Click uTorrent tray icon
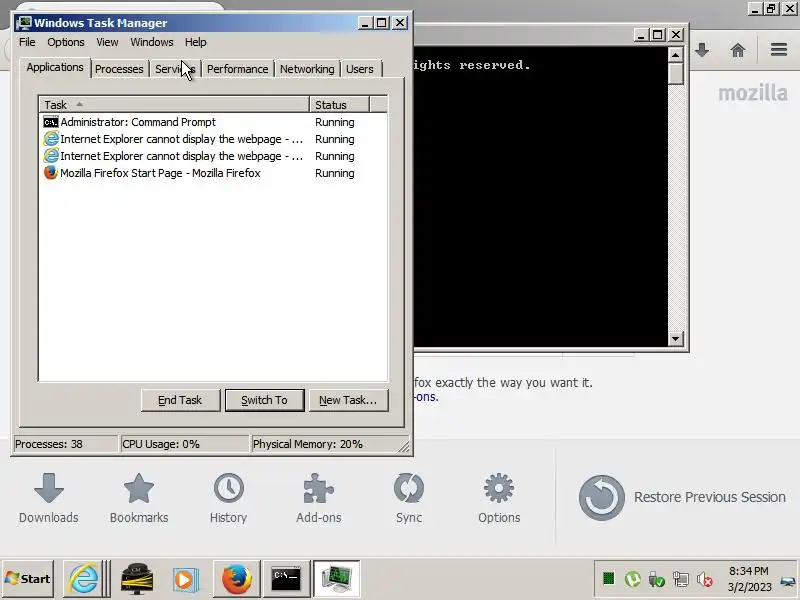 pyautogui.click(x=633, y=579)
